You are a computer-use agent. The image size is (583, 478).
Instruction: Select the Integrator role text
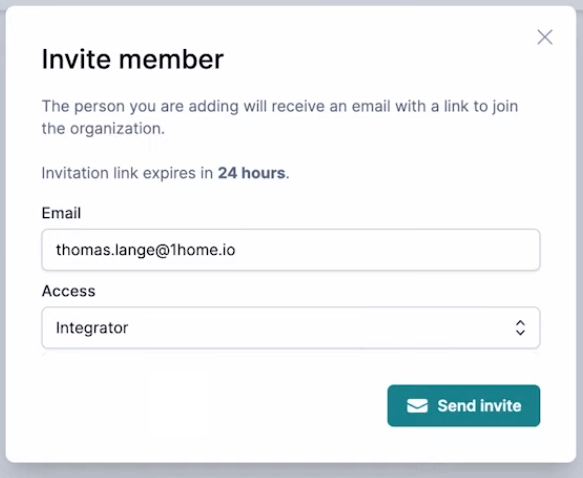(92, 328)
